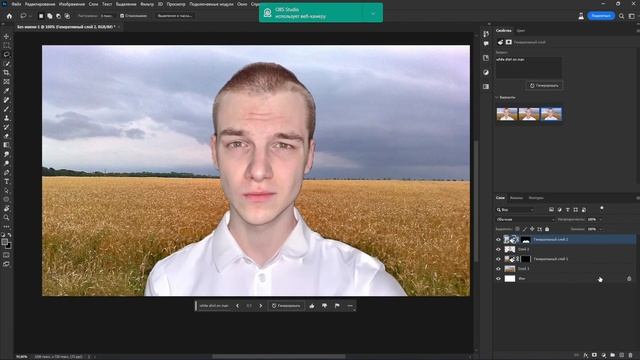The image size is (640, 360).
Task: Toggle the Сглаживание anti-alias checkbox
Action: click(x=122, y=16)
